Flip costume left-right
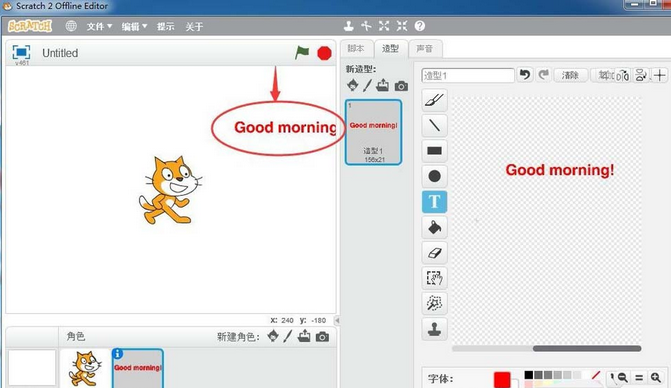The image size is (671, 388). click(623, 76)
